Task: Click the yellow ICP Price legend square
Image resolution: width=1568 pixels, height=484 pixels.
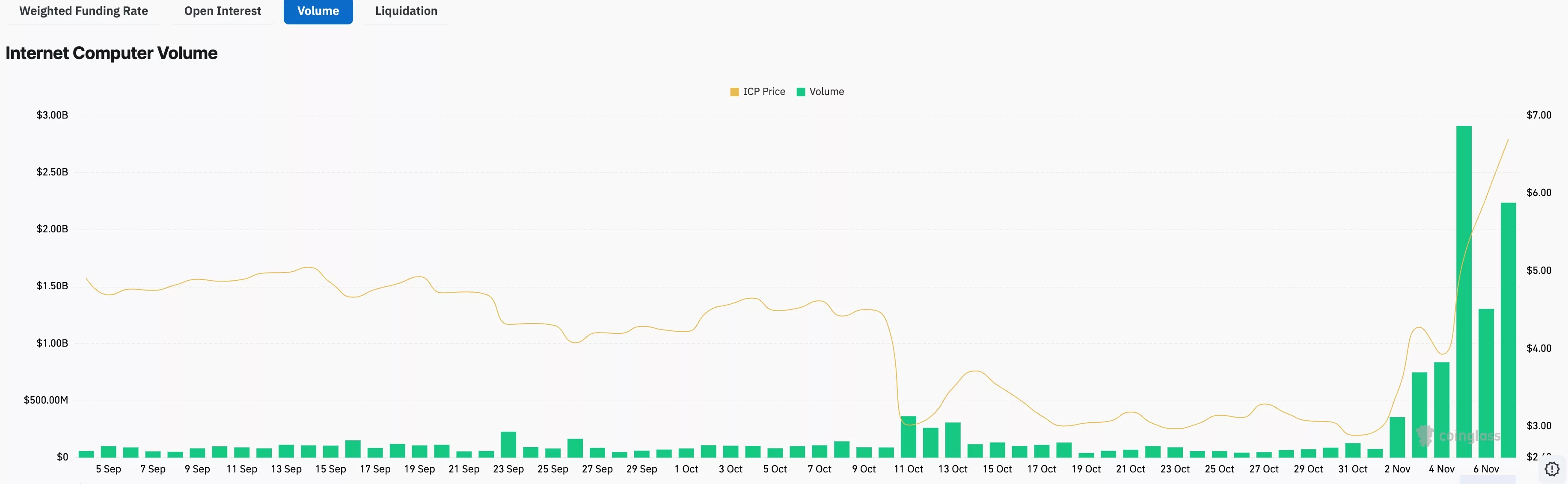Action: (734, 91)
